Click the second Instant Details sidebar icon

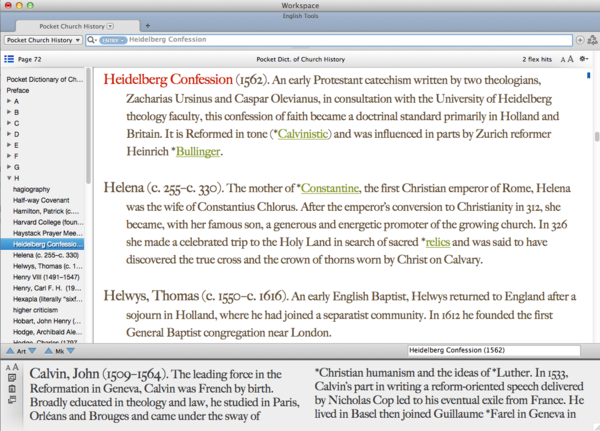click(x=12, y=389)
